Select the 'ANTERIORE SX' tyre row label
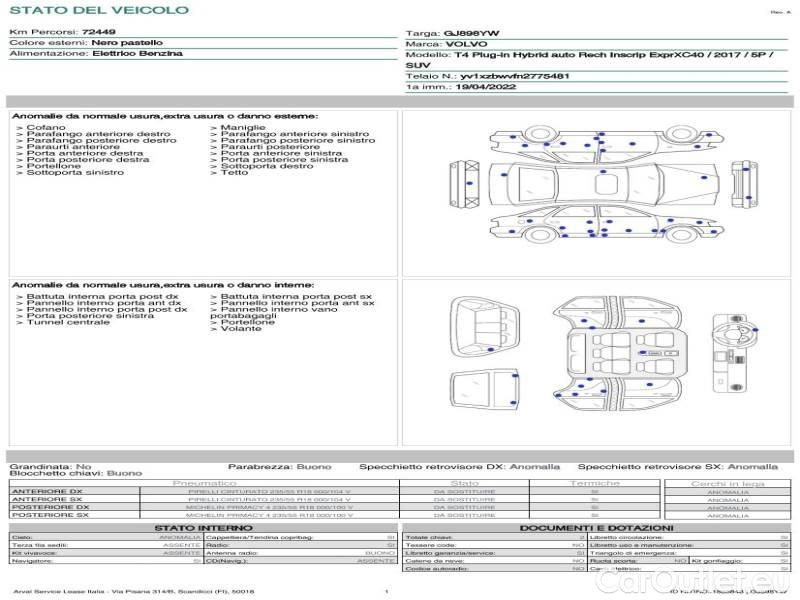 coord(47,499)
